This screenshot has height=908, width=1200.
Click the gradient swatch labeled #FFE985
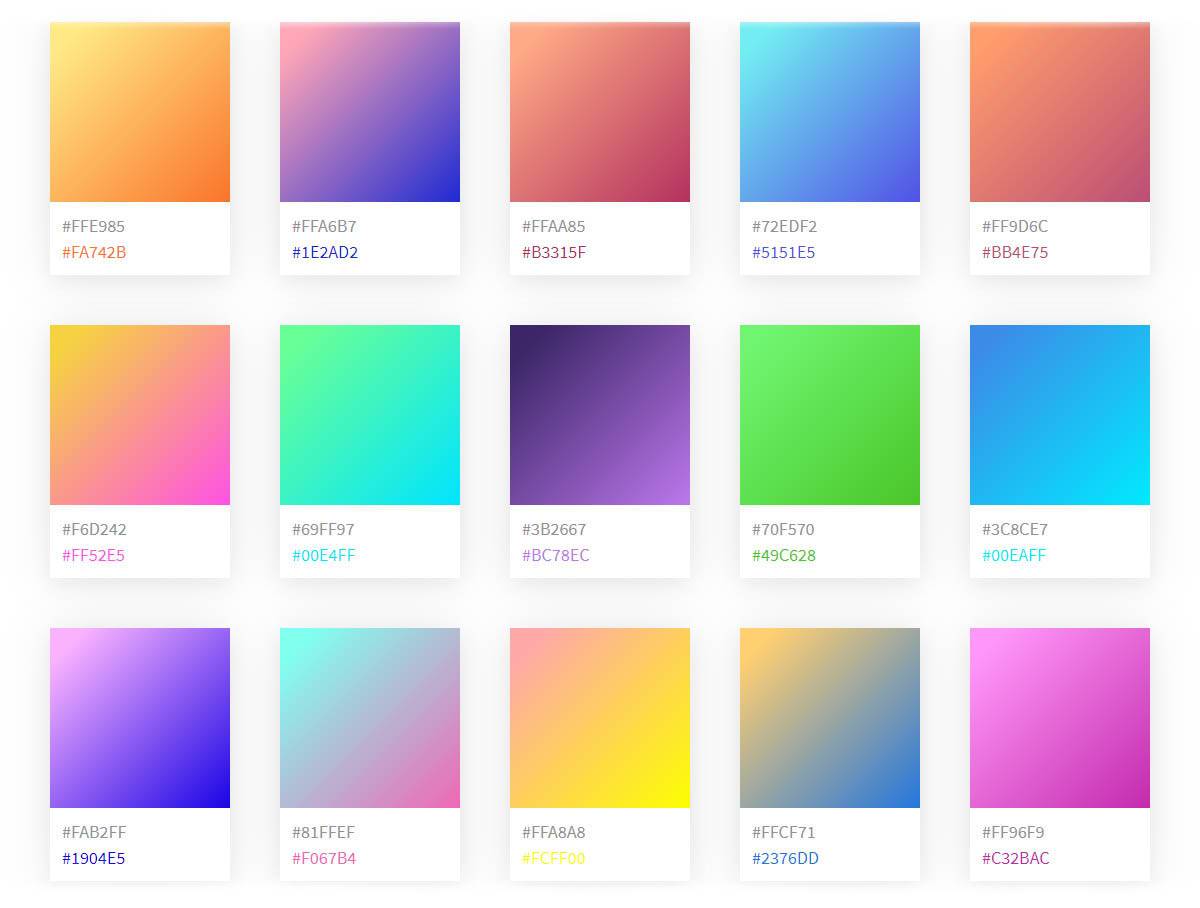click(x=140, y=112)
